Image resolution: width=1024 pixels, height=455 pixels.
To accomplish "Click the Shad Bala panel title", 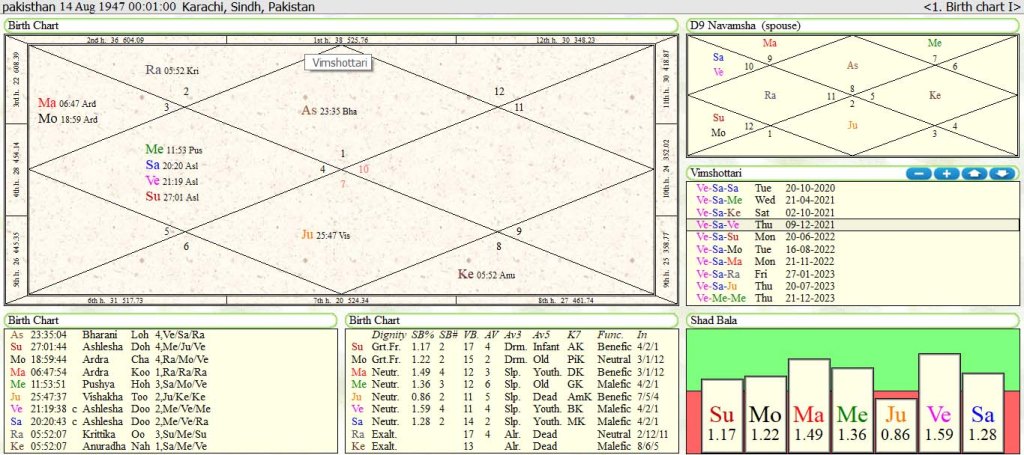I will (715, 320).
